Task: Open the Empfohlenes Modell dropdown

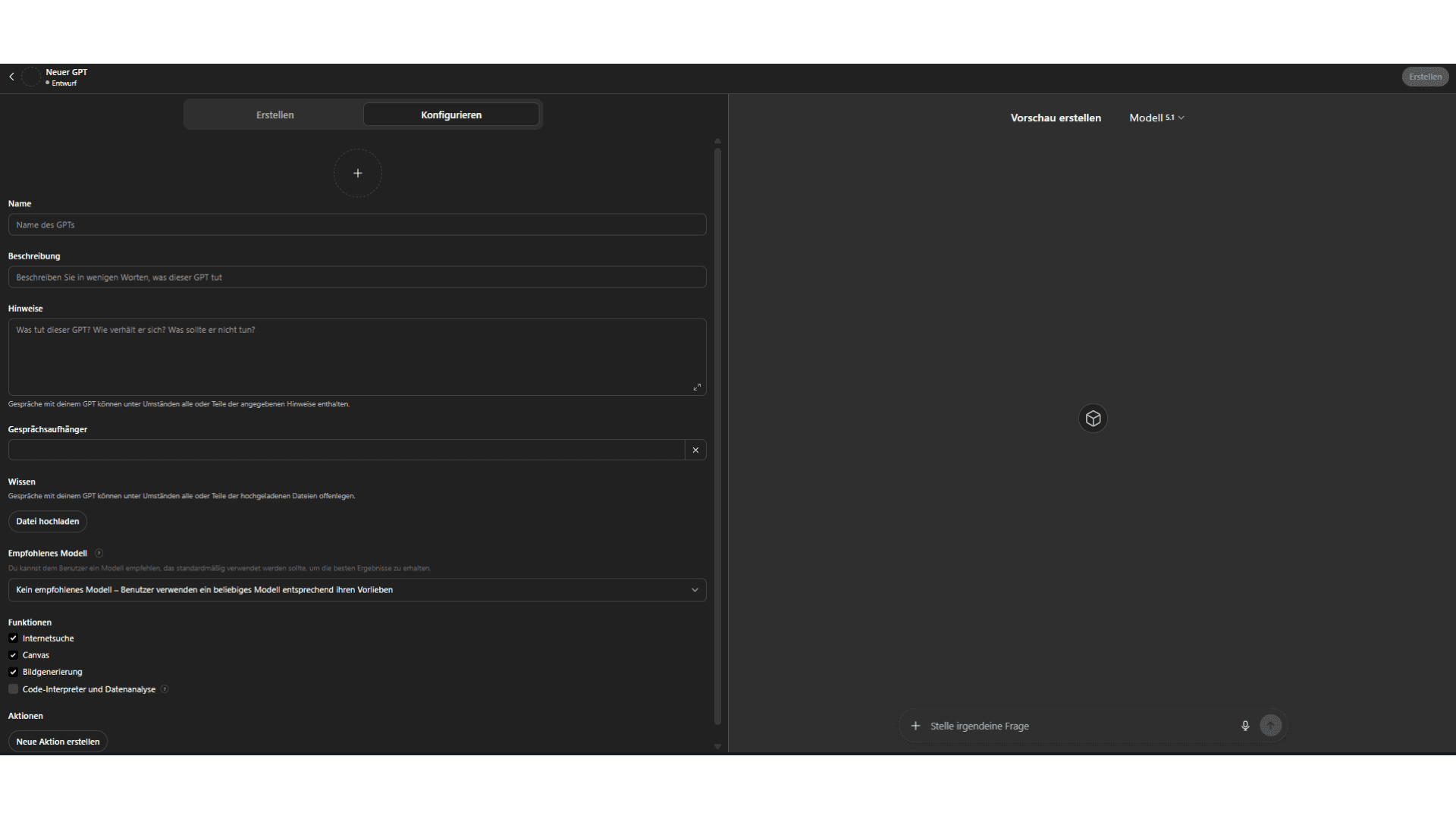Action: click(x=357, y=590)
